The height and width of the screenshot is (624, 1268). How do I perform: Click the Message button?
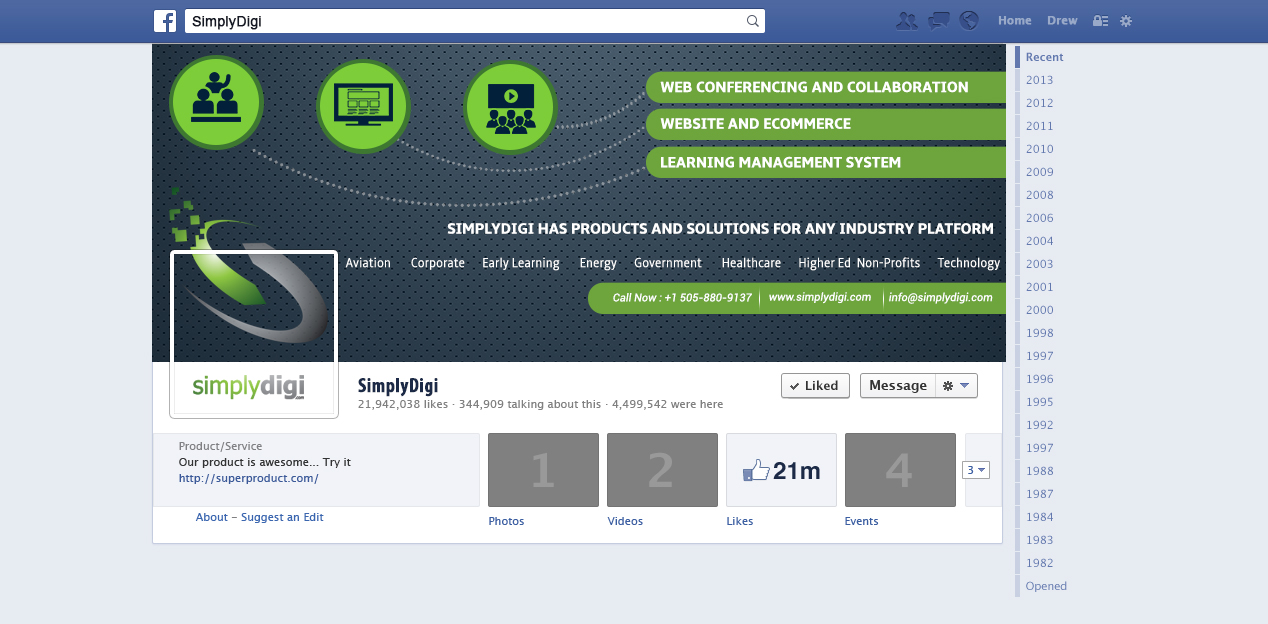pyautogui.click(x=897, y=386)
